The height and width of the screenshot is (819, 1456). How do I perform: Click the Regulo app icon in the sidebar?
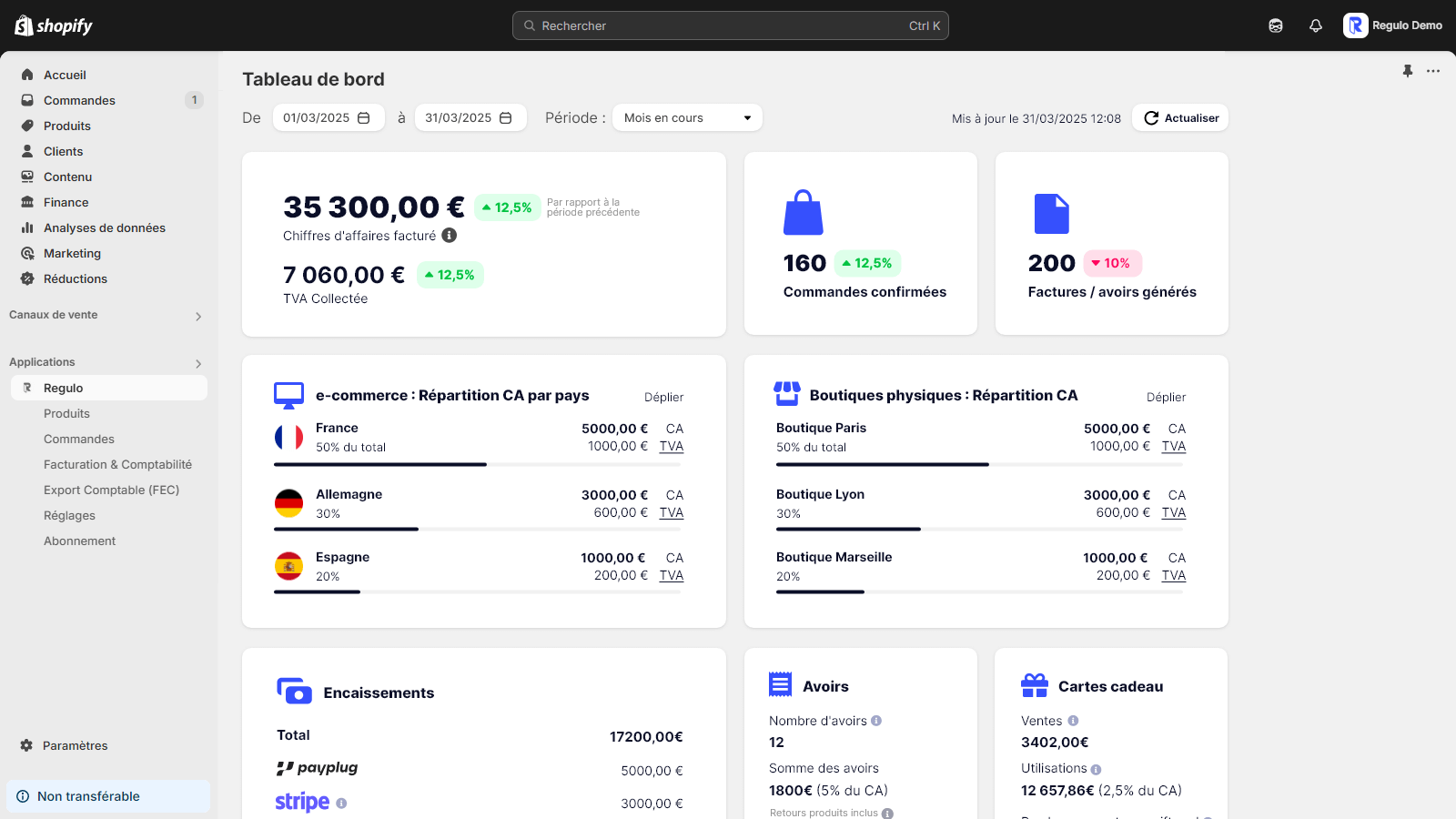tap(26, 387)
